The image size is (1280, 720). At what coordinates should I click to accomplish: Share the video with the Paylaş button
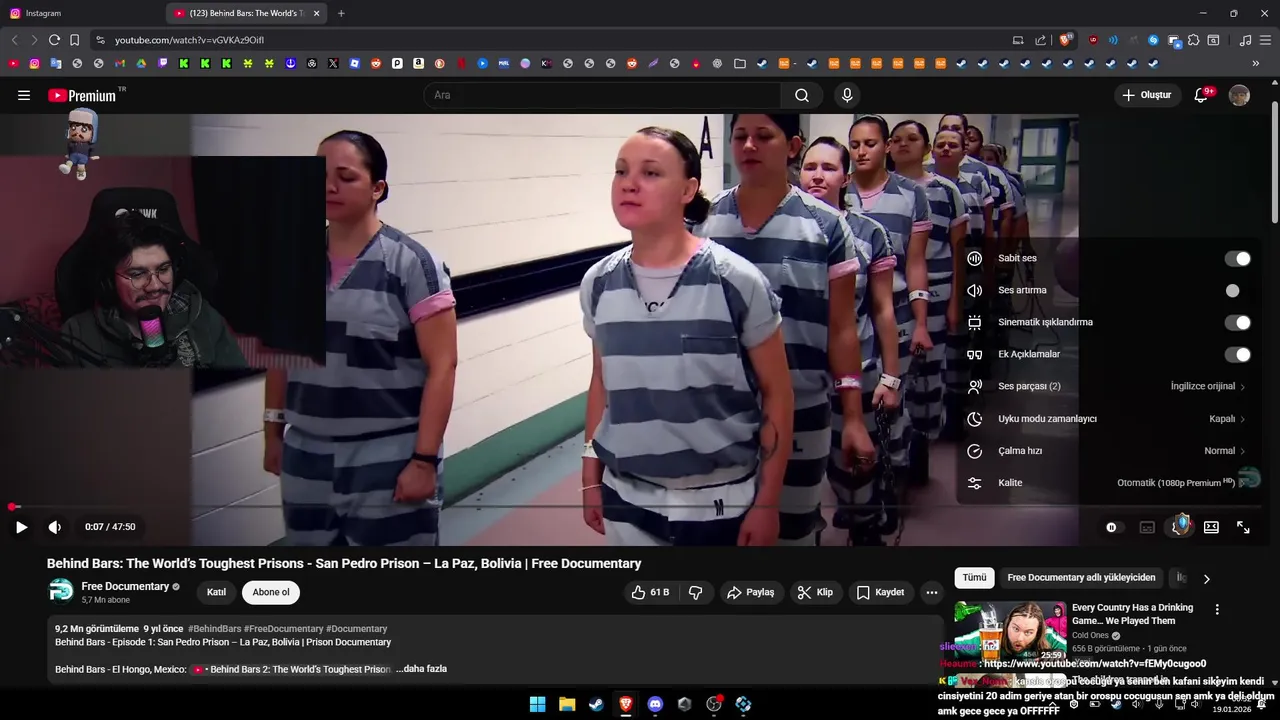pos(750,592)
